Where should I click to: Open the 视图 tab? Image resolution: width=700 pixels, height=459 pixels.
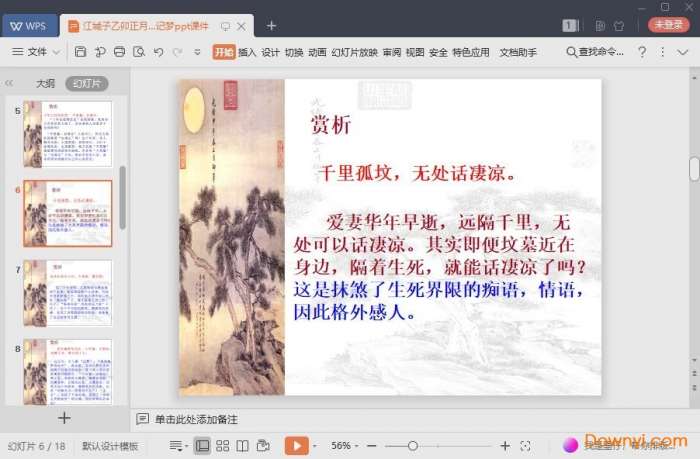(x=415, y=52)
